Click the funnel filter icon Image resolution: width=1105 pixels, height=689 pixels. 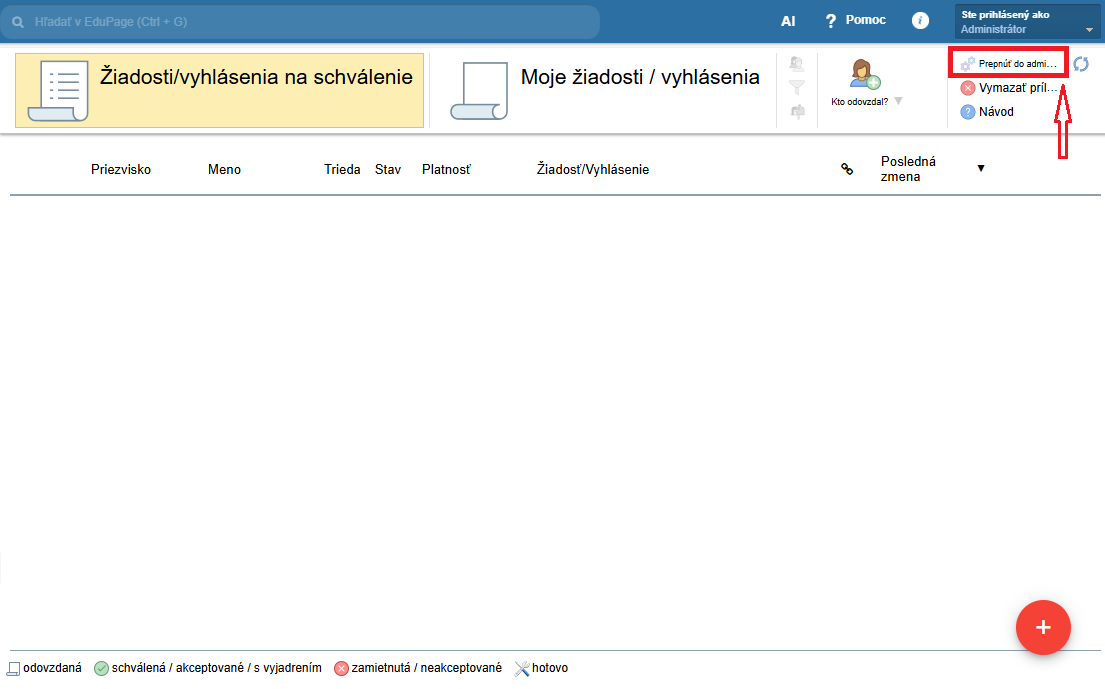(x=797, y=87)
